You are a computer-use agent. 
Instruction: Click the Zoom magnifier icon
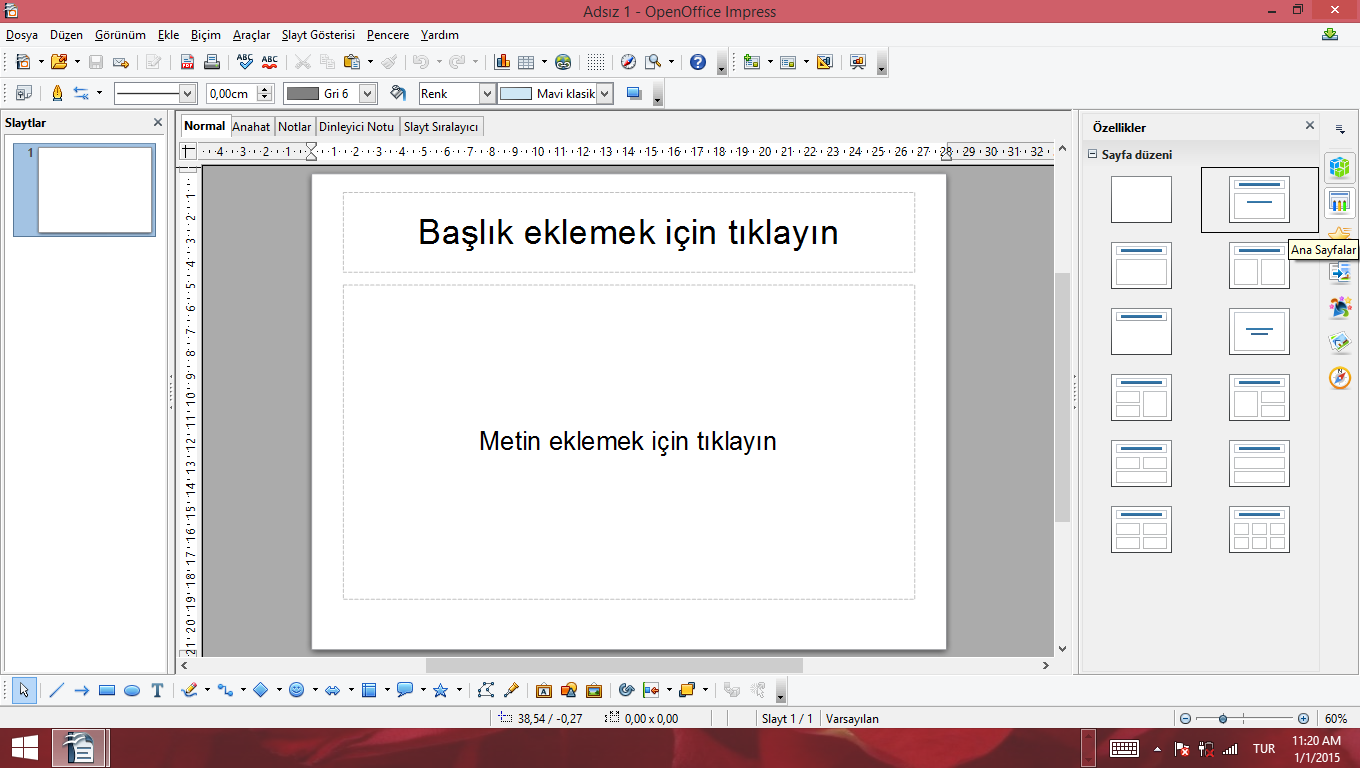pos(653,62)
